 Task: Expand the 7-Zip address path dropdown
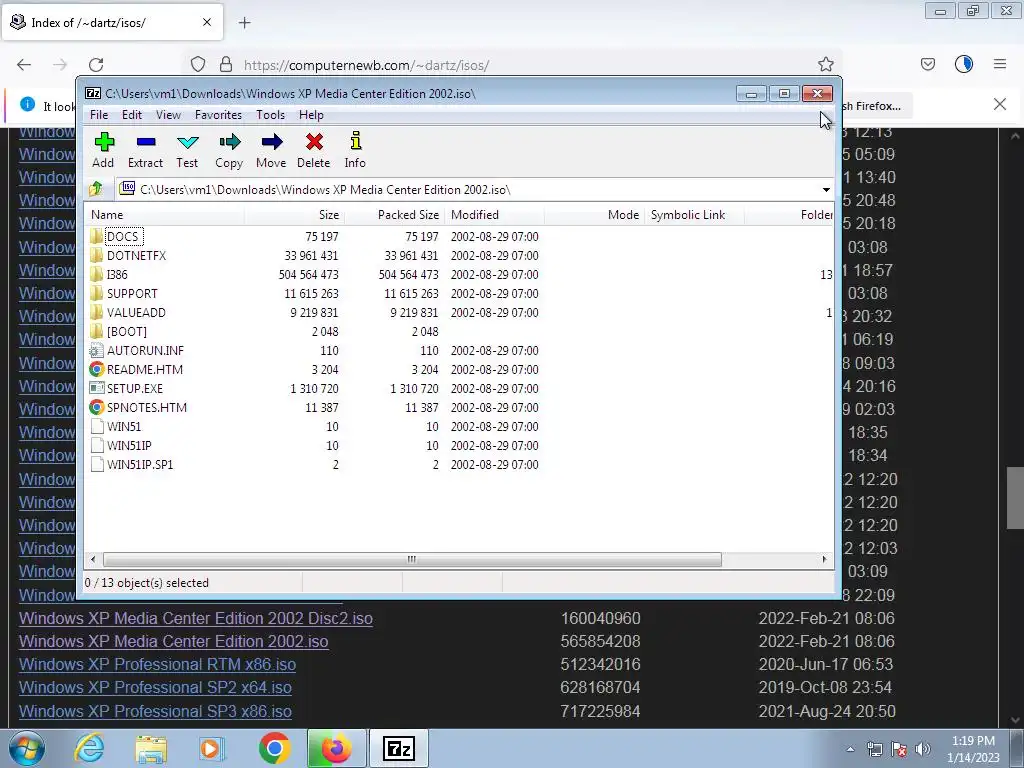coord(826,189)
